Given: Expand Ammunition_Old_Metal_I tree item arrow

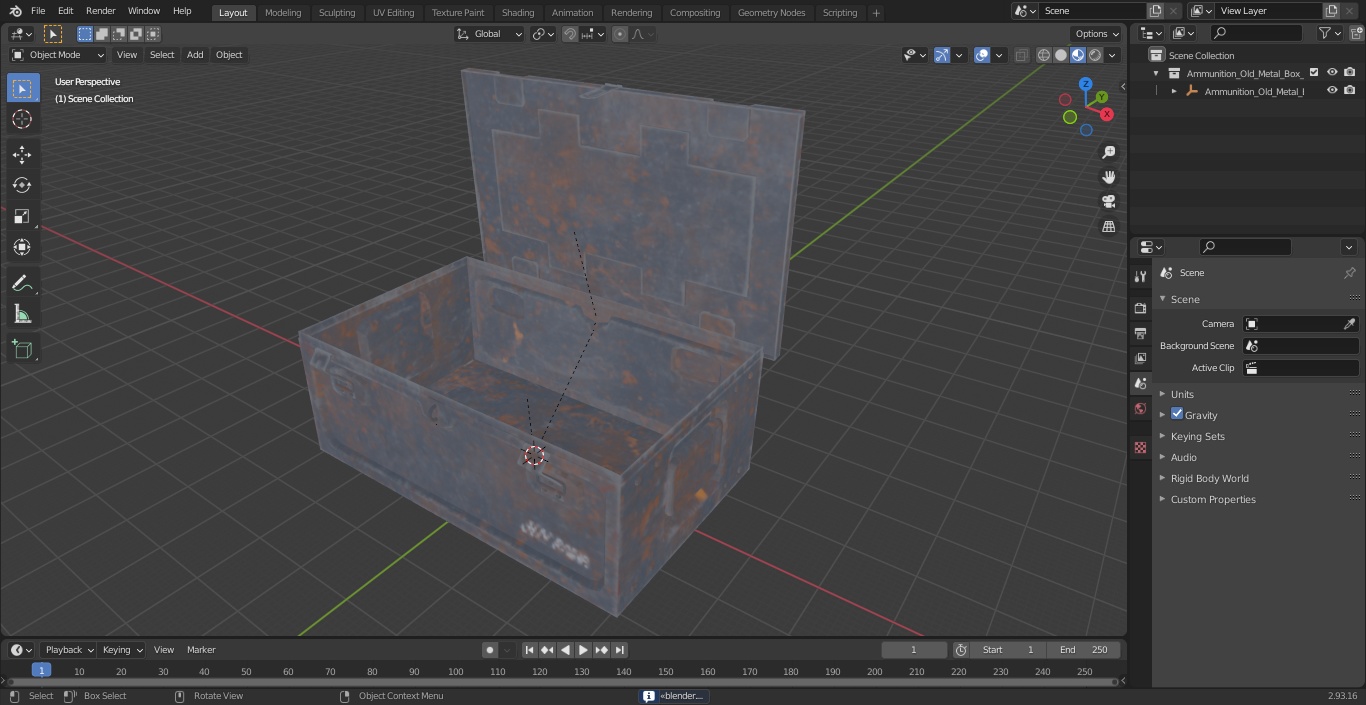Looking at the screenshot, I should 1174,91.
